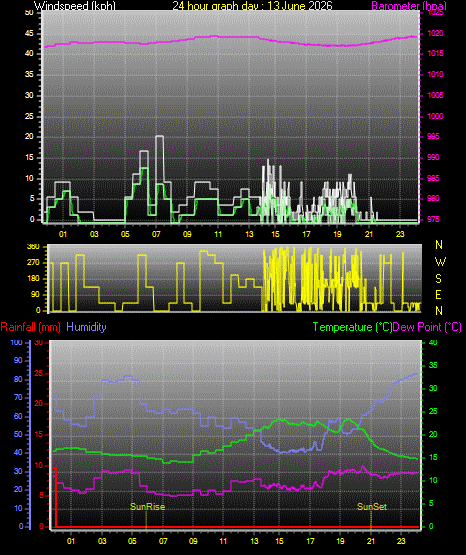Click the W compass direction label
466x555 pixels.
[440, 262]
